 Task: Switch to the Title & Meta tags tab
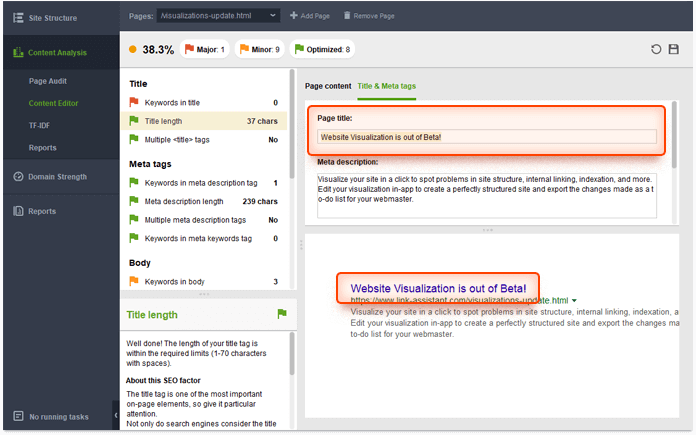(x=387, y=86)
